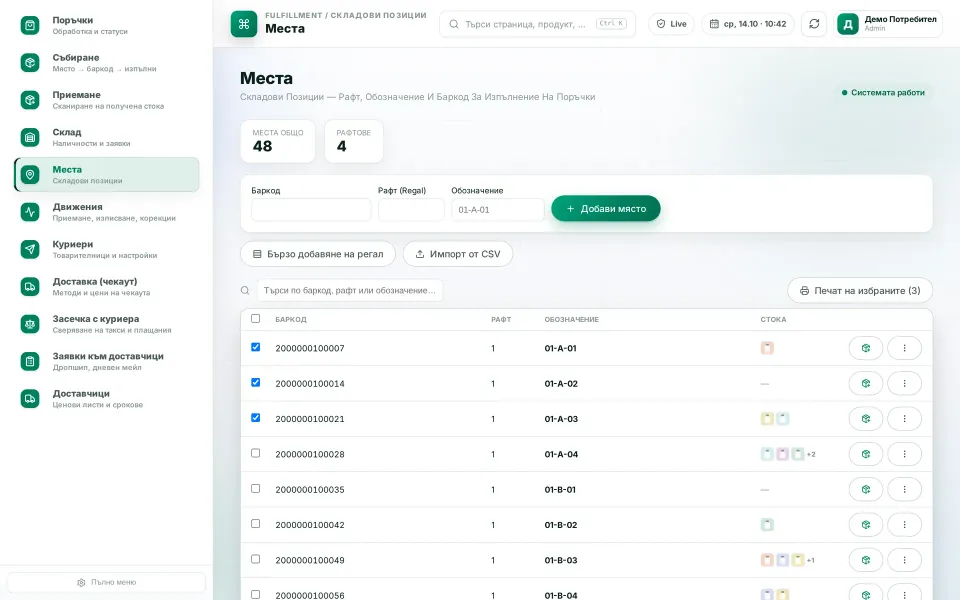Screen dimensions: 960x600
Task: Click the Движения activity icon
Action: tap(29, 212)
